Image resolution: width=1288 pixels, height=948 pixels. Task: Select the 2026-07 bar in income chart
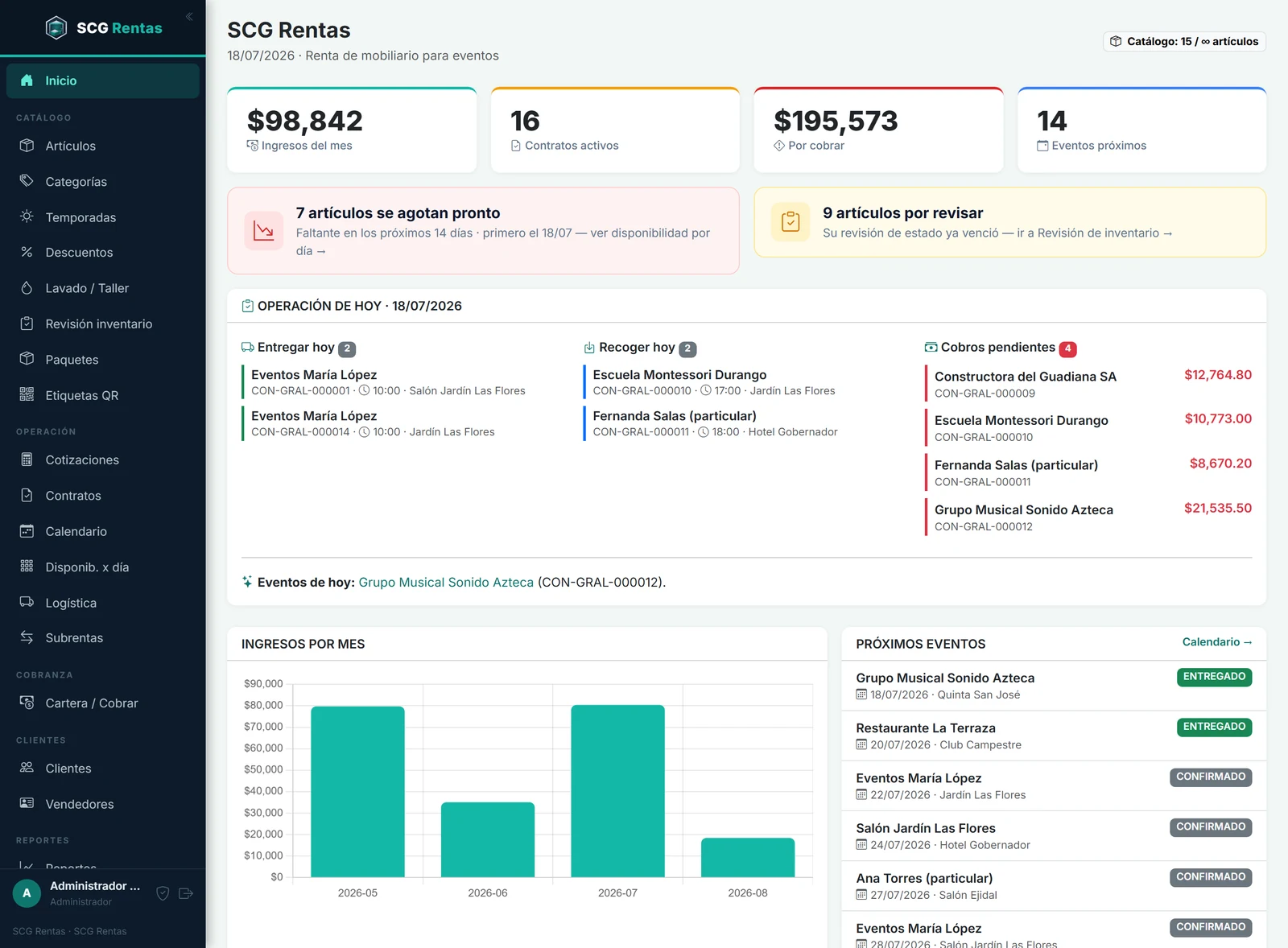click(617, 791)
